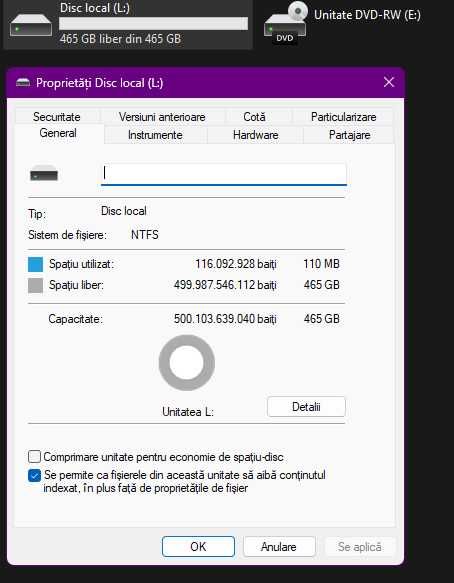Click the 116.092.928 baiți value
This screenshot has height=583, width=454.
coord(236,264)
